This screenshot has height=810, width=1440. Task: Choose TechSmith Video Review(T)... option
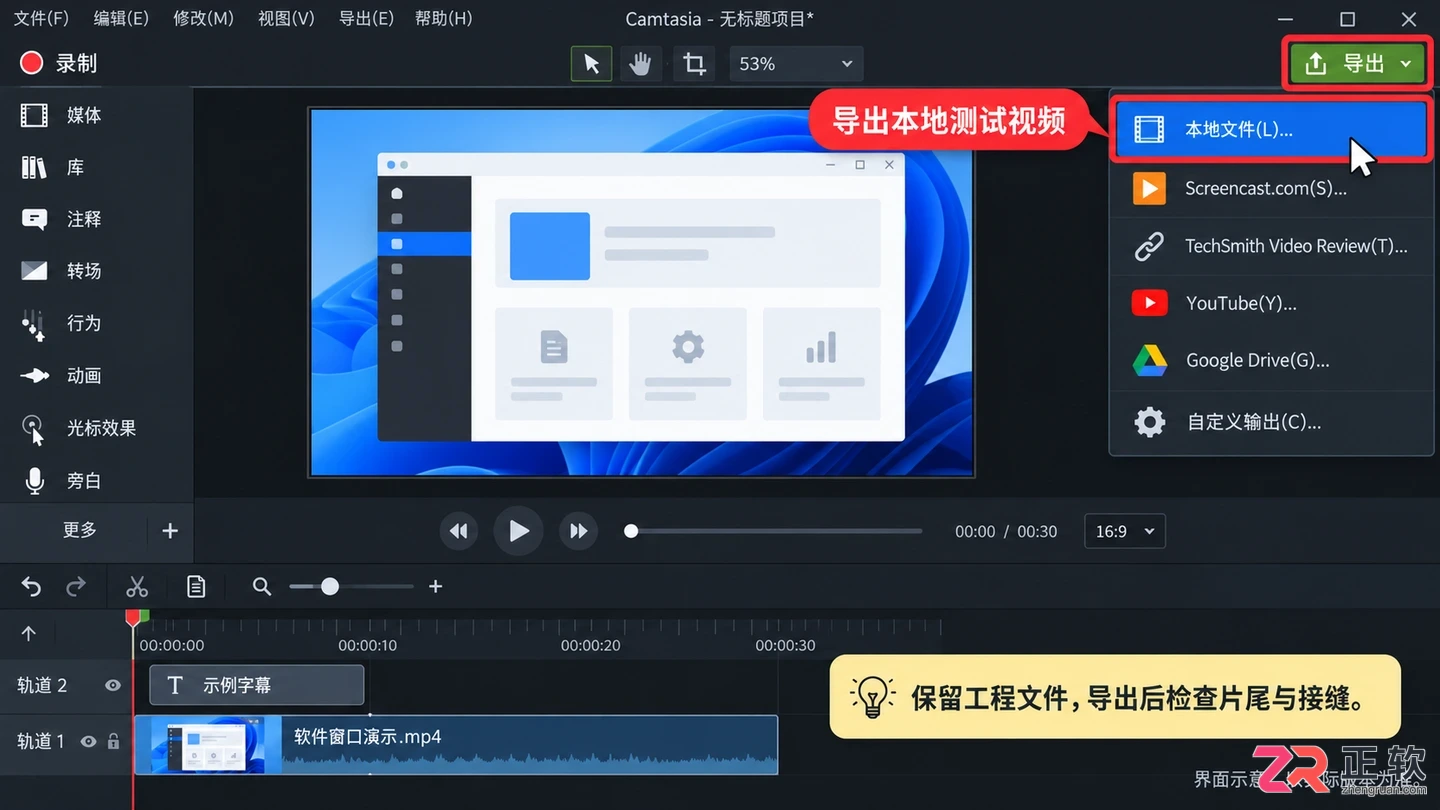1271,246
